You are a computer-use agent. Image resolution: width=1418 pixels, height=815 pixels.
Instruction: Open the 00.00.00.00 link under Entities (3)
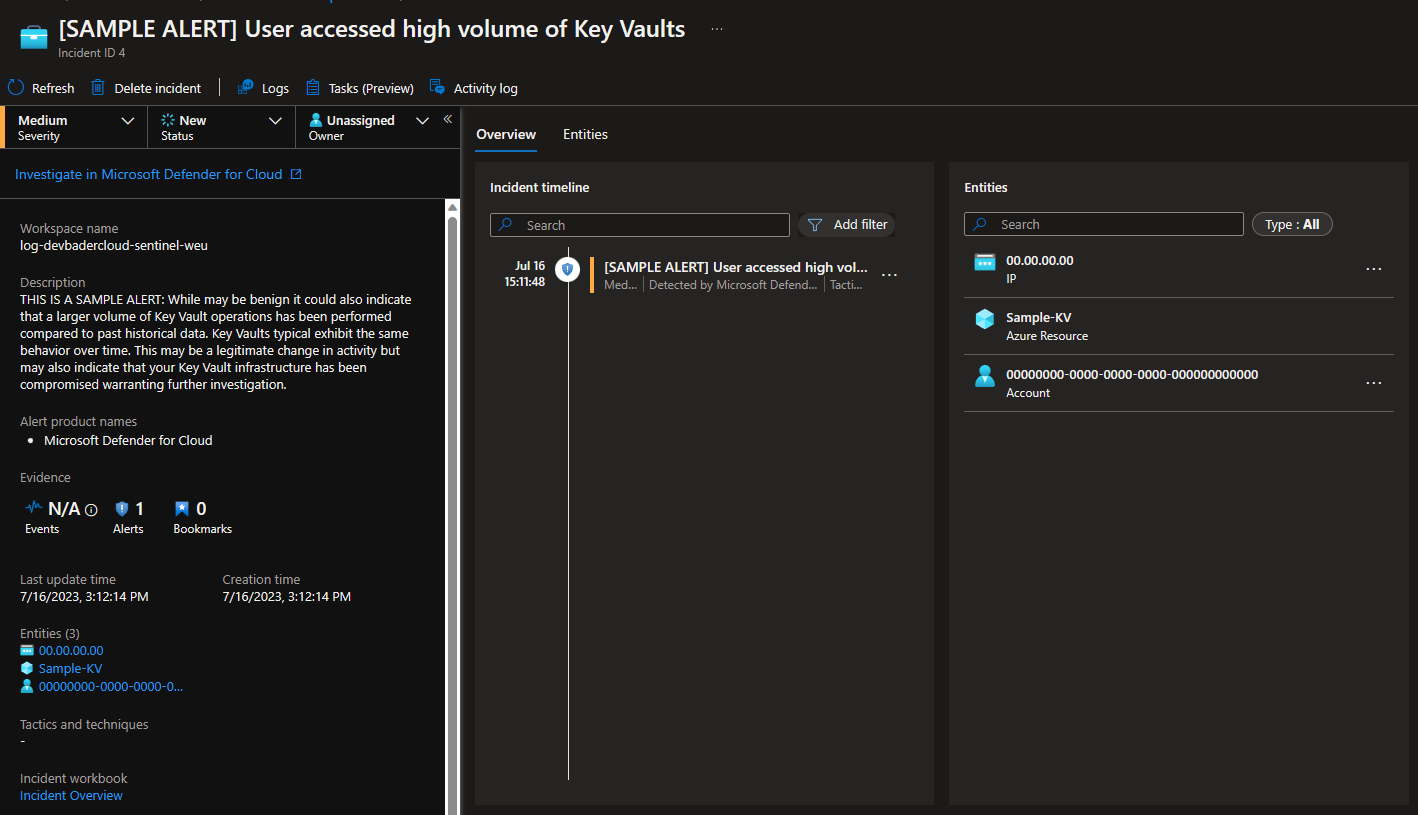[x=71, y=650]
